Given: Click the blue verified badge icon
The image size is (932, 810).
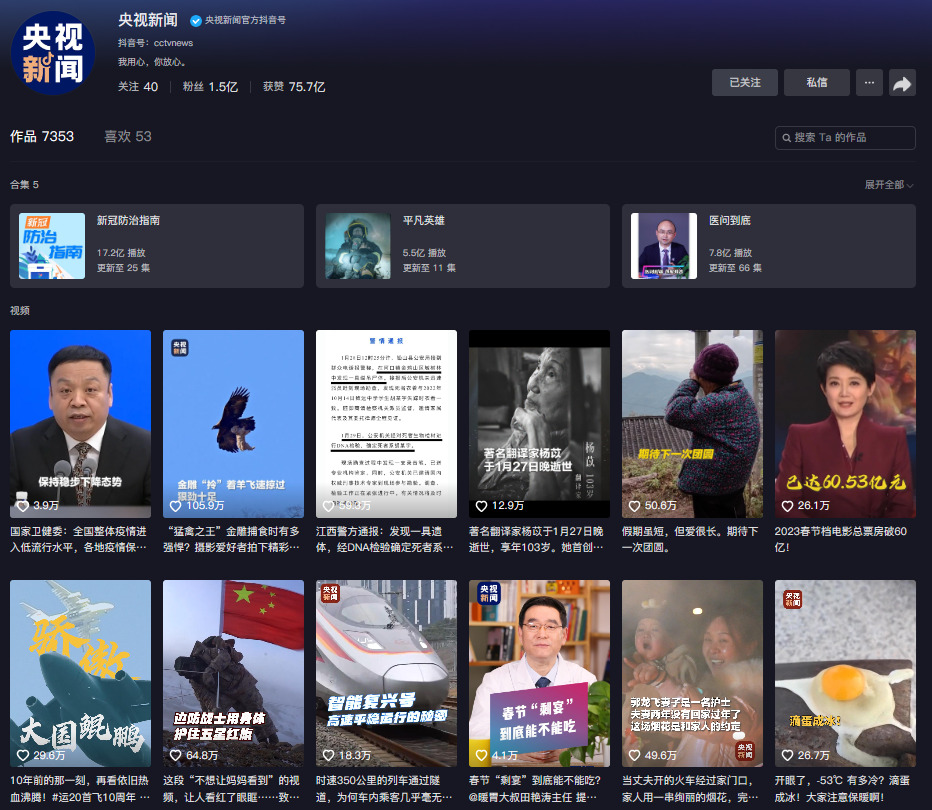Looking at the screenshot, I should tap(196, 21).
